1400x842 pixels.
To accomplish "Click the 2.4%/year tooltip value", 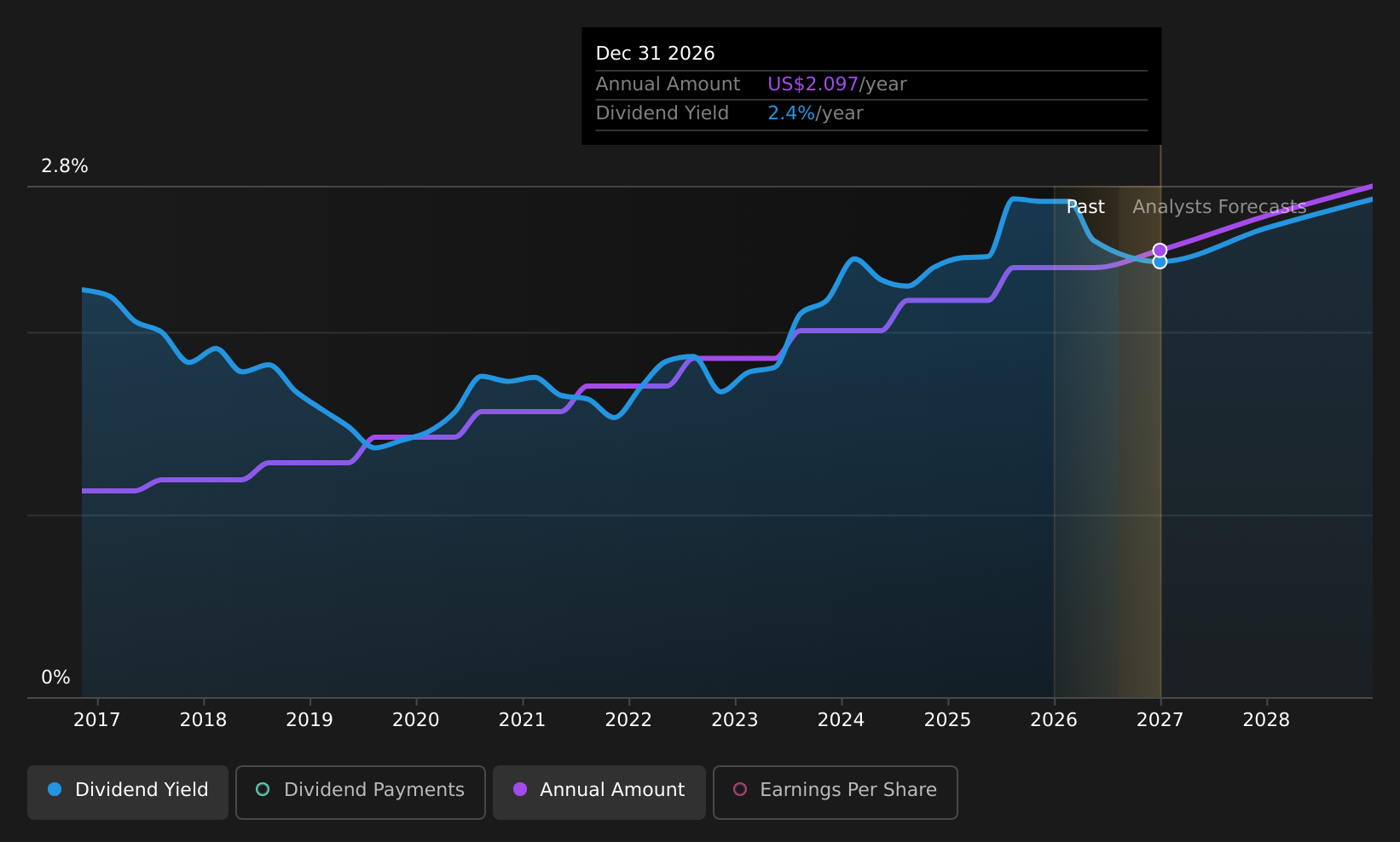I will pyautogui.click(x=815, y=113).
